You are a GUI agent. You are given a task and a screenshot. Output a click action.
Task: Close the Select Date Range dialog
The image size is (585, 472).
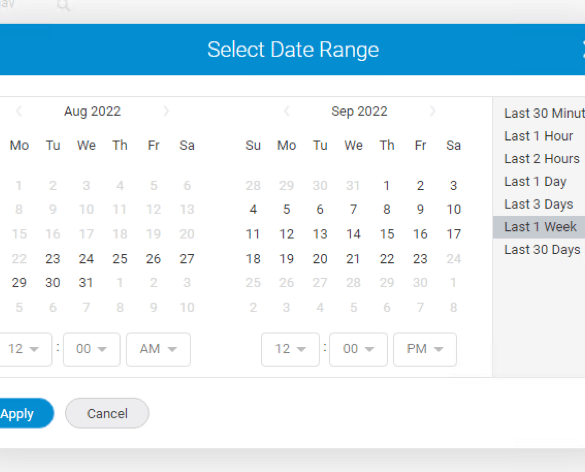[582, 50]
